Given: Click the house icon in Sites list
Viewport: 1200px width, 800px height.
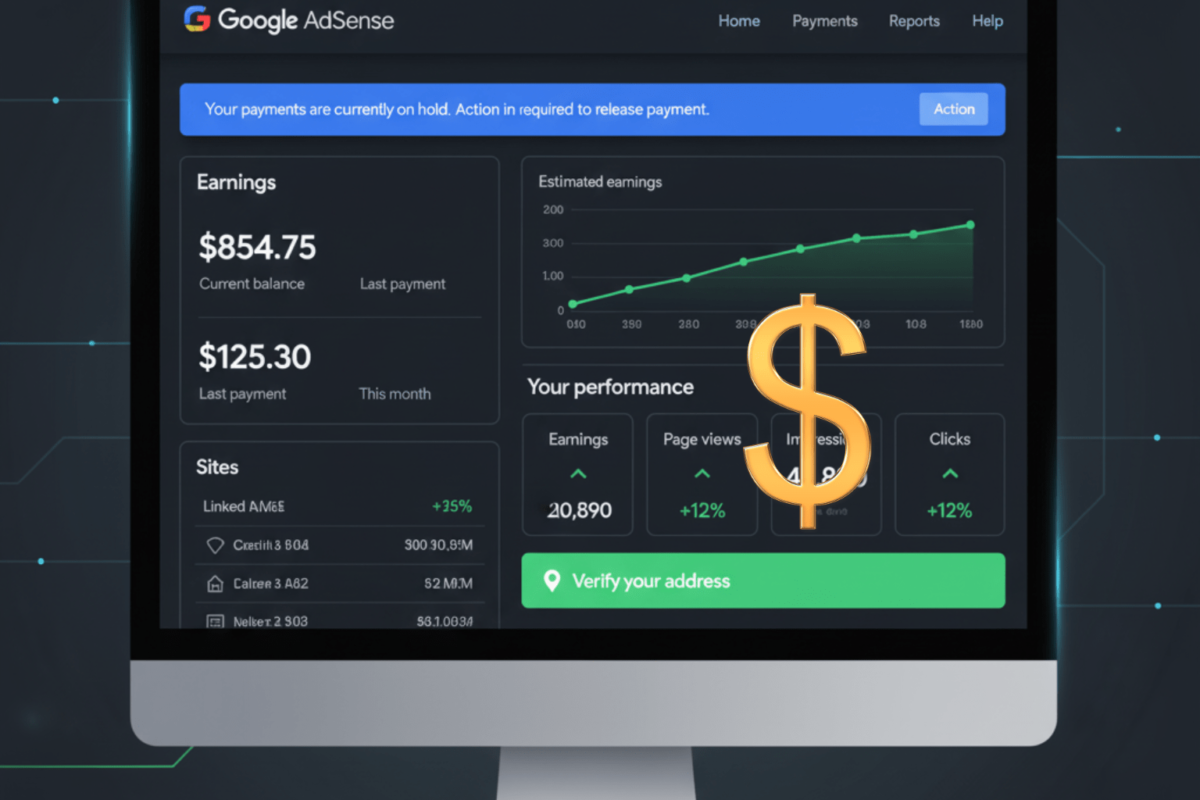Looking at the screenshot, I should 214,583.
